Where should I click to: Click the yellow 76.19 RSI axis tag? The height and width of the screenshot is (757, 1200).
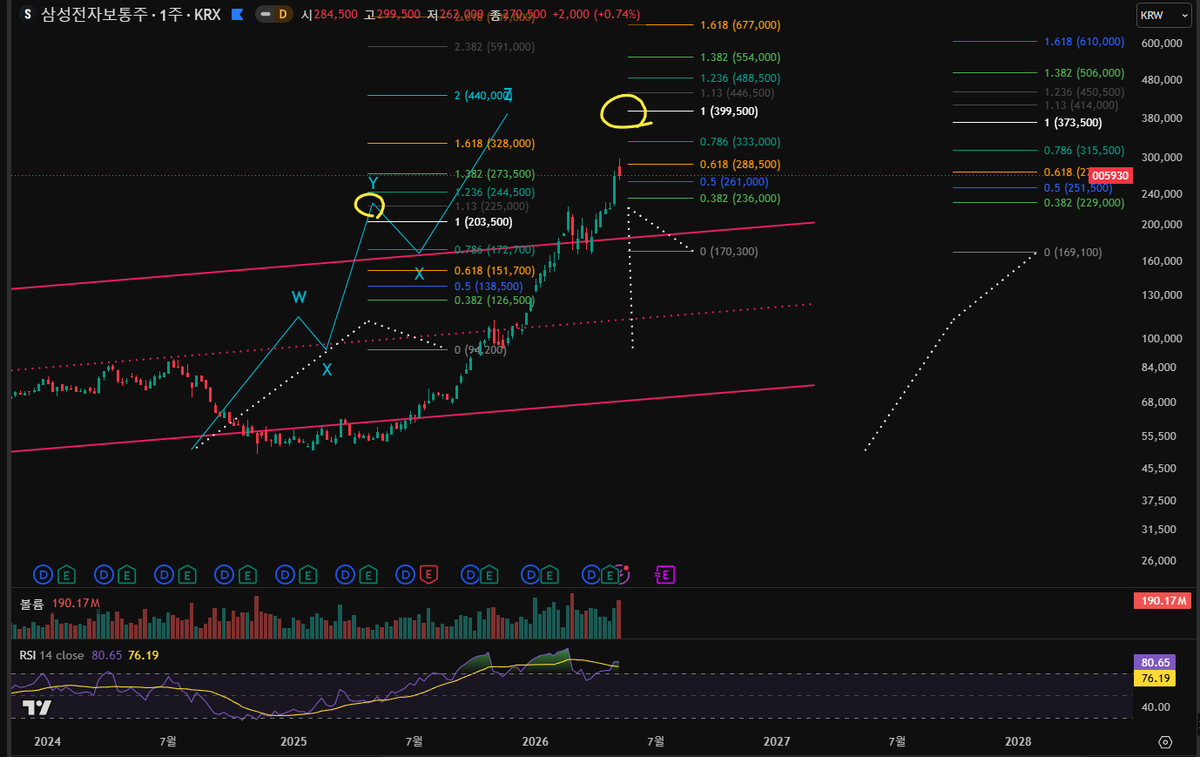[x=1155, y=678]
